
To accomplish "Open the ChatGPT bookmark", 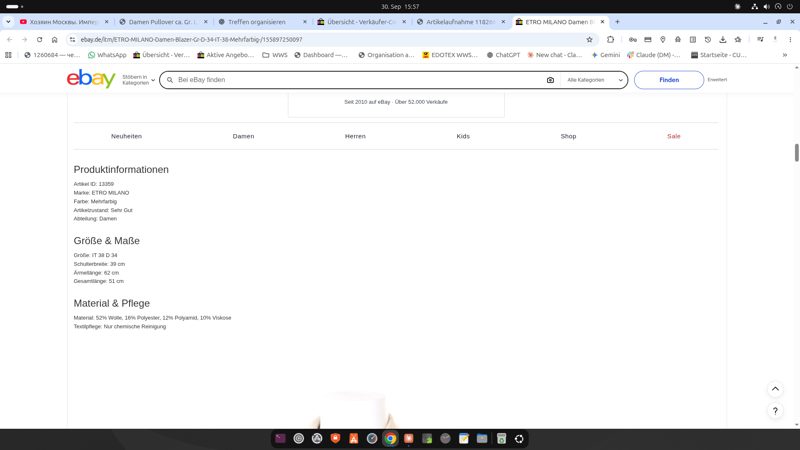I will click(x=503, y=55).
